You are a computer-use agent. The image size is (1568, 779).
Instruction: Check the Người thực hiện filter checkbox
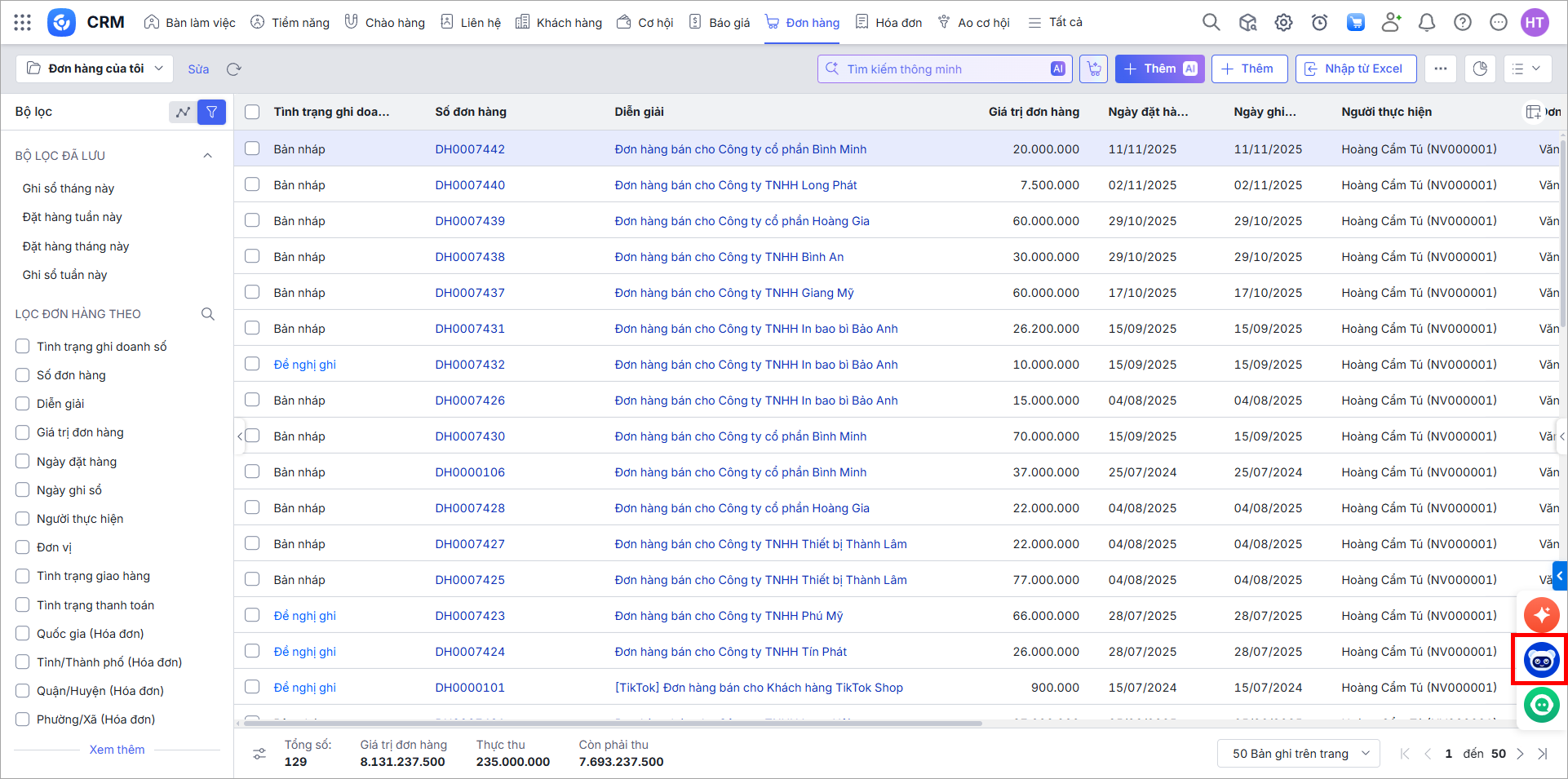coord(23,519)
